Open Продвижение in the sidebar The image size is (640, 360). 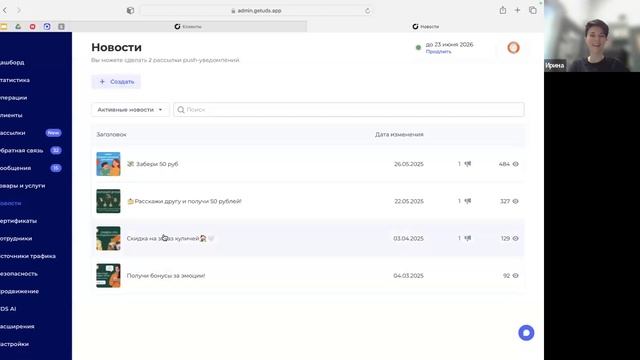[20, 291]
